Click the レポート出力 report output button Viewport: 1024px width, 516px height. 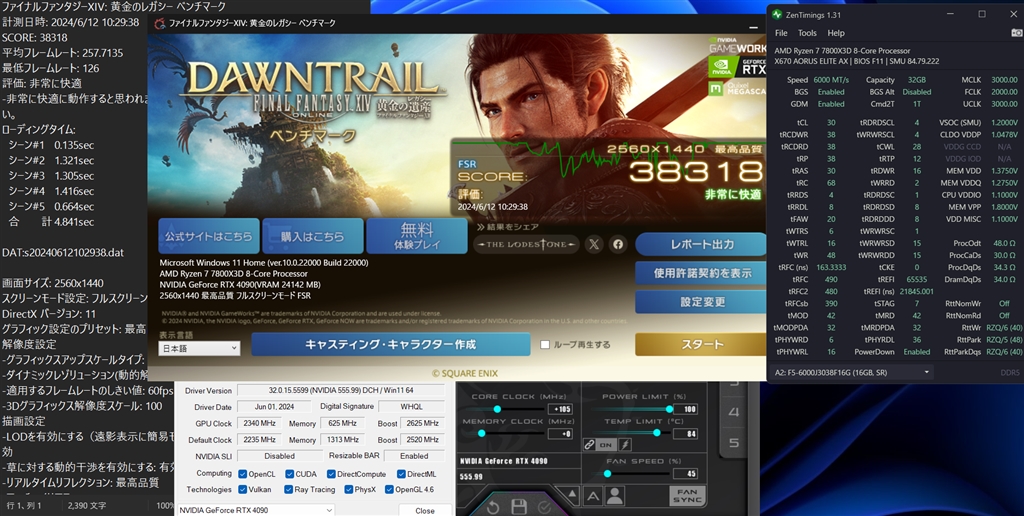(701, 244)
